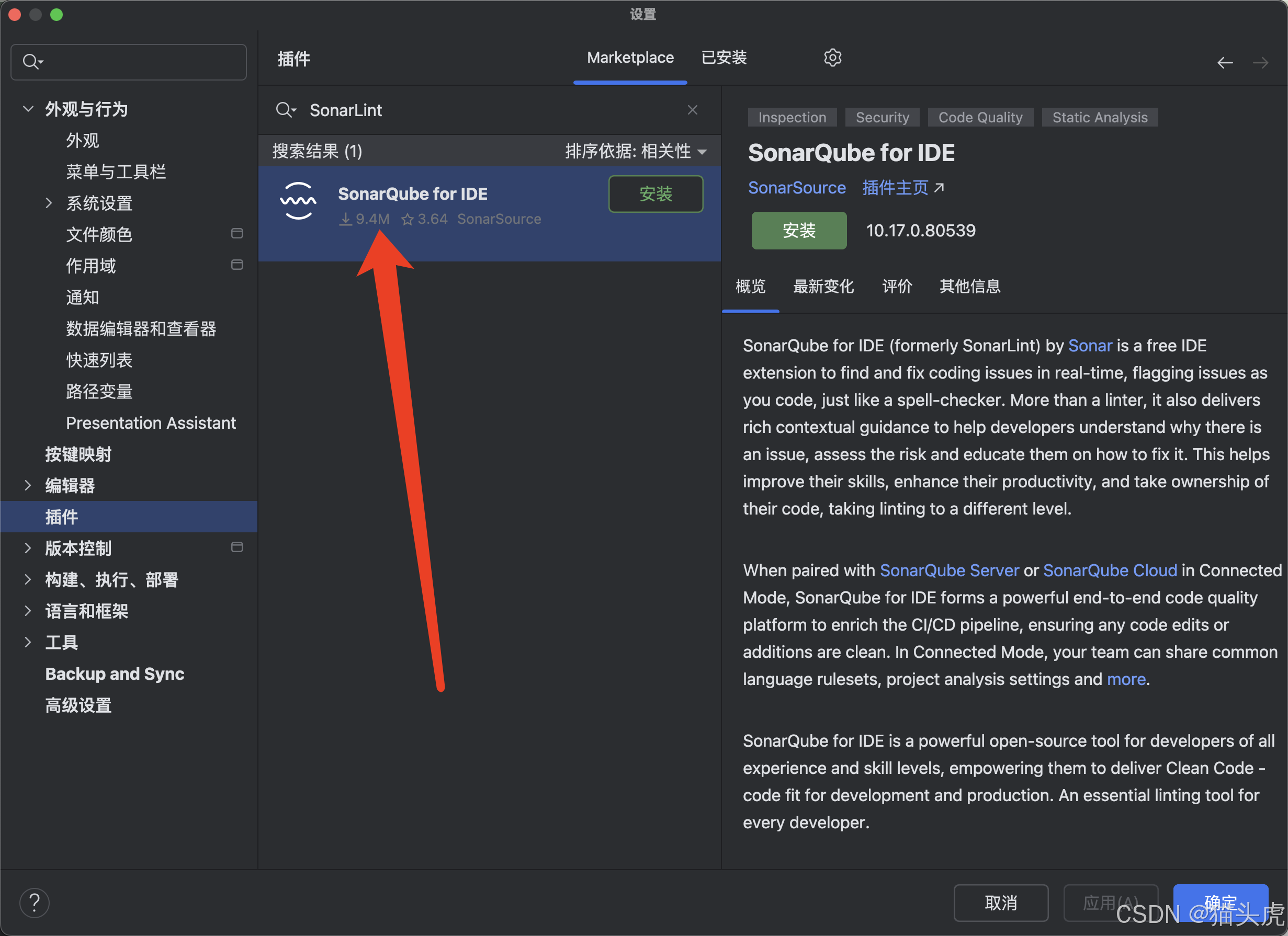Select 按键映射 in the settings tree

coord(78,454)
